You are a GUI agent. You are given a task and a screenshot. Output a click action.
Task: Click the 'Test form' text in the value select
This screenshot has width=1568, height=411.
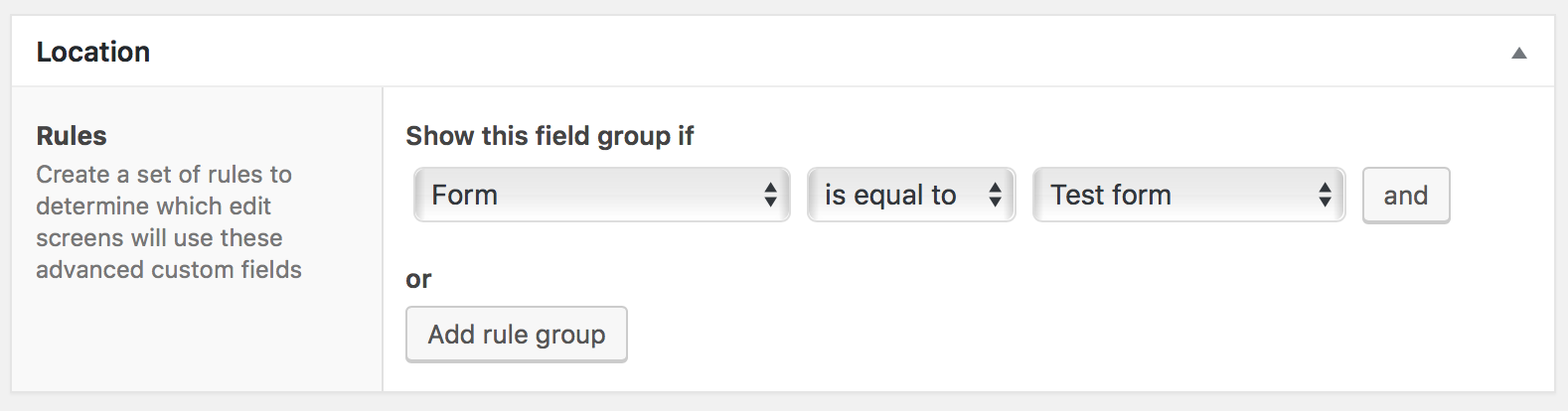[1111, 195]
